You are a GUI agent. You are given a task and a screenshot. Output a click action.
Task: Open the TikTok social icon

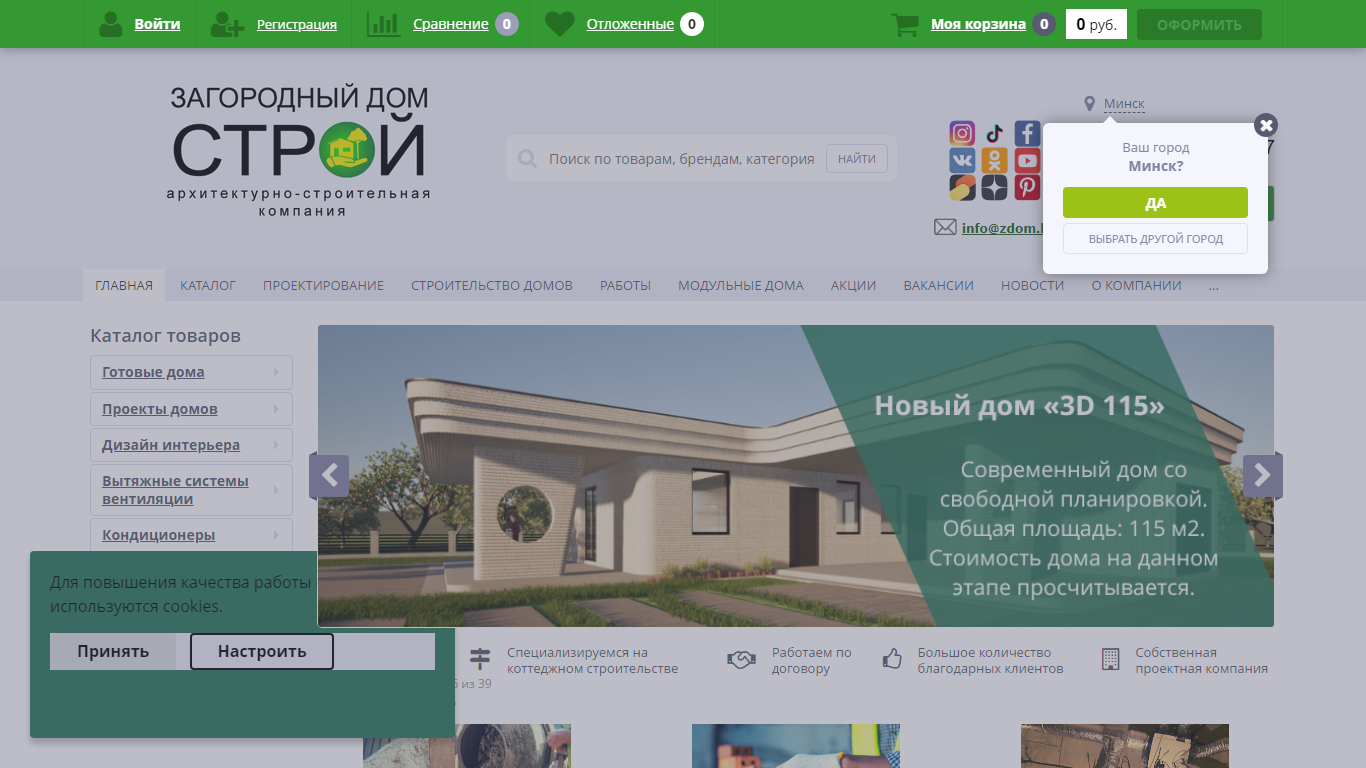(x=995, y=133)
